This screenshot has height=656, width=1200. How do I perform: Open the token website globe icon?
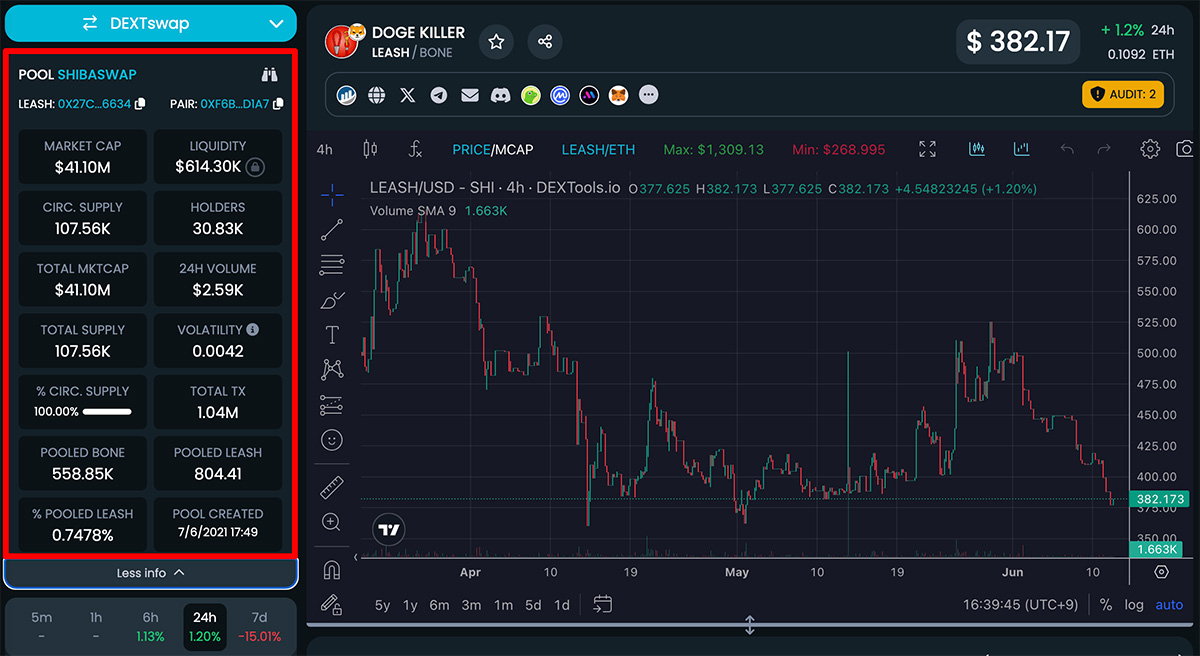[x=377, y=95]
